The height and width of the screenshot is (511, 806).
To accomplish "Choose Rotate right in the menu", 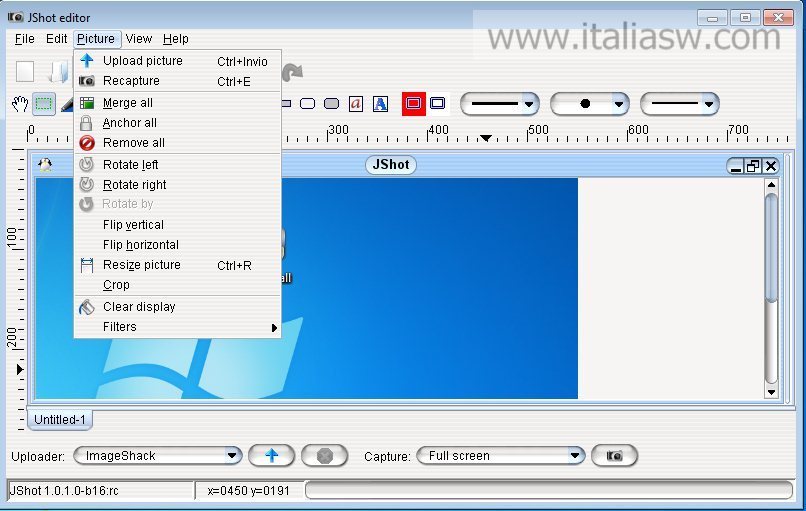I will 178,185.
